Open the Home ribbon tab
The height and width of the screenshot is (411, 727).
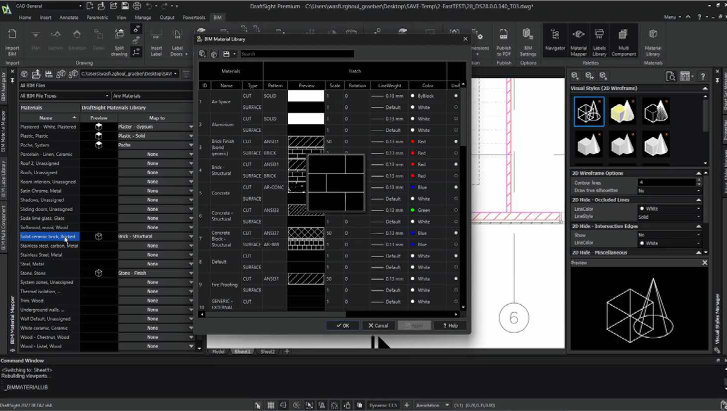coord(25,17)
